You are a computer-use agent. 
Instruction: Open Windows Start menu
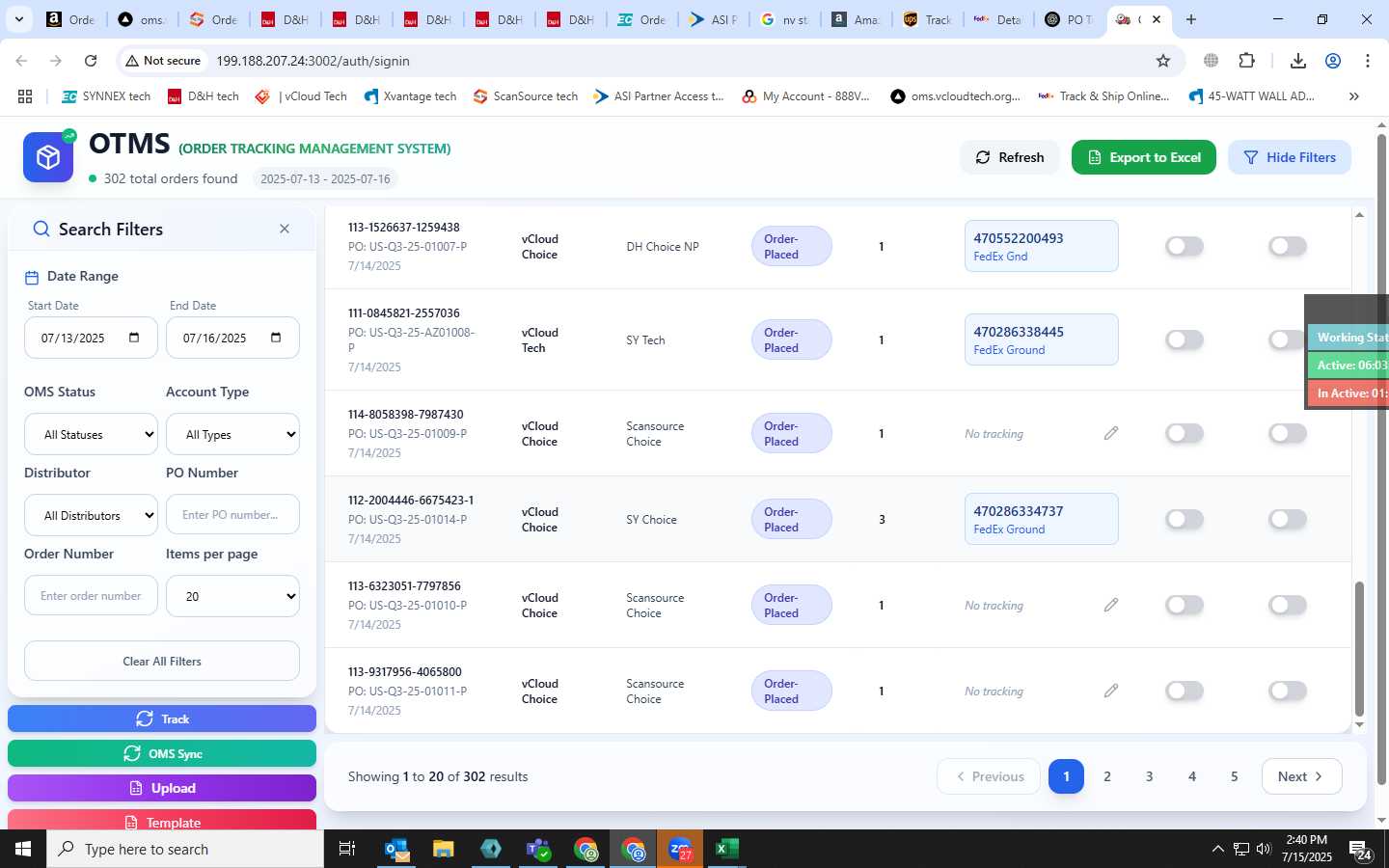click(23, 849)
